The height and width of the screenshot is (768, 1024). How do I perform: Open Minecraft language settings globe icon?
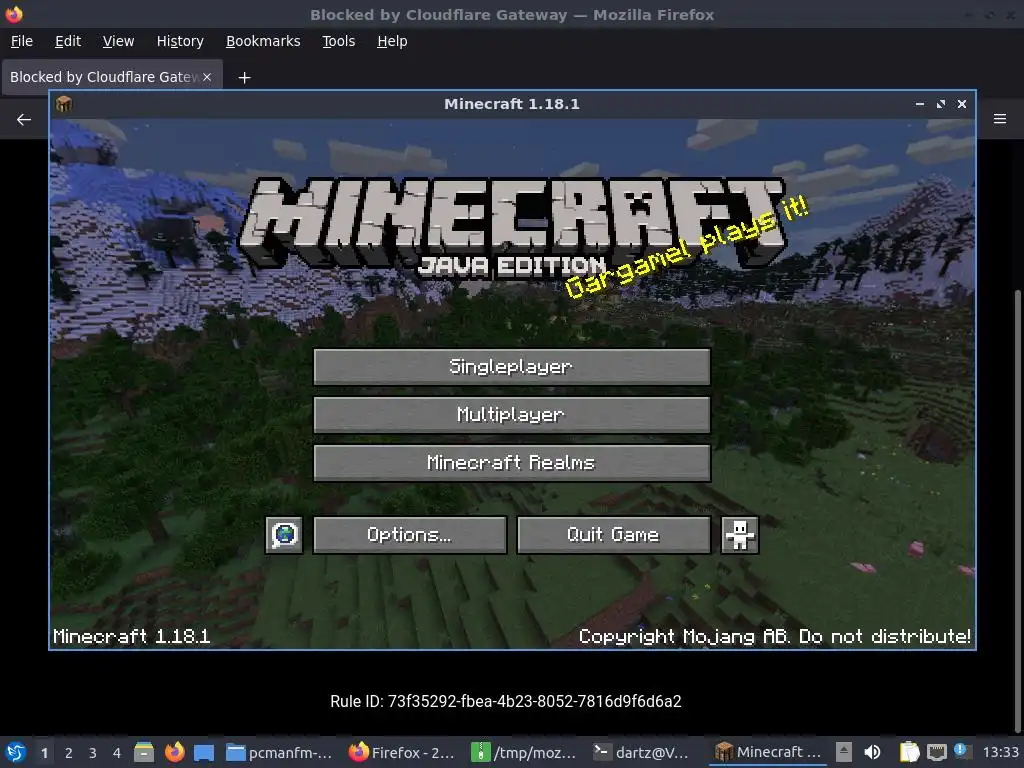284,535
